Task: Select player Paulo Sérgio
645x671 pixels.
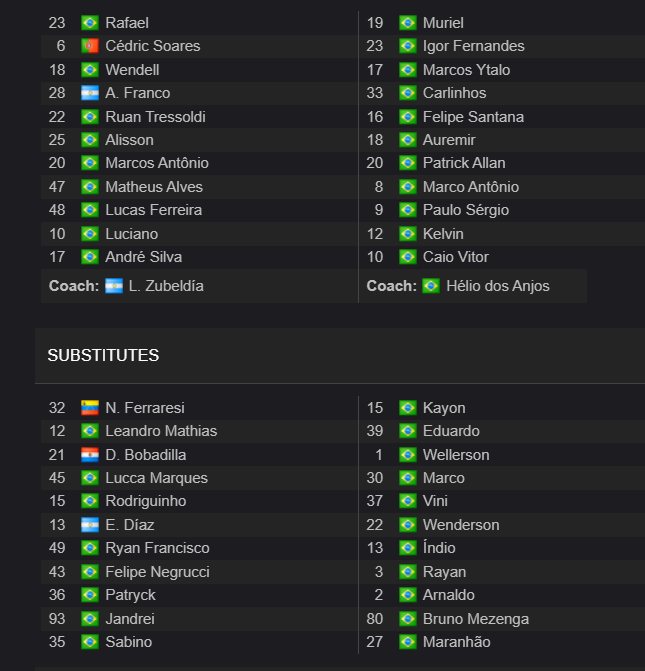Action: click(466, 210)
